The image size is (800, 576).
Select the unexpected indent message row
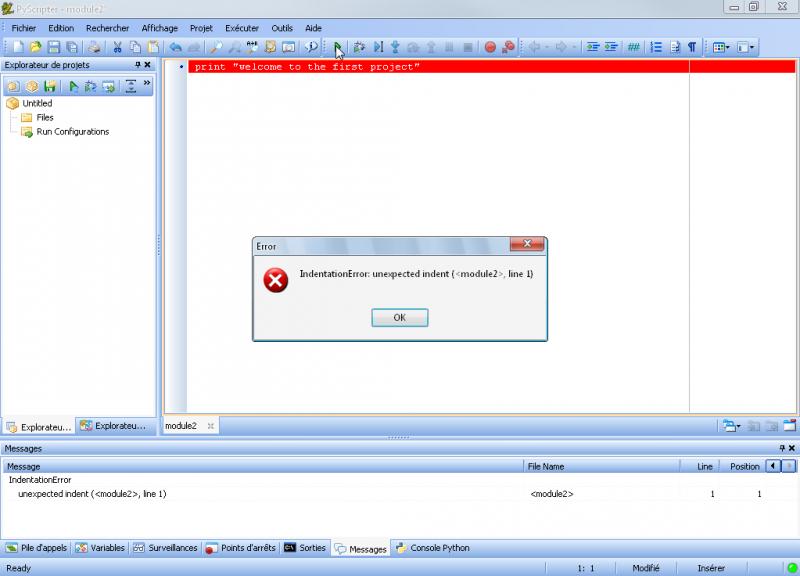[398, 494]
